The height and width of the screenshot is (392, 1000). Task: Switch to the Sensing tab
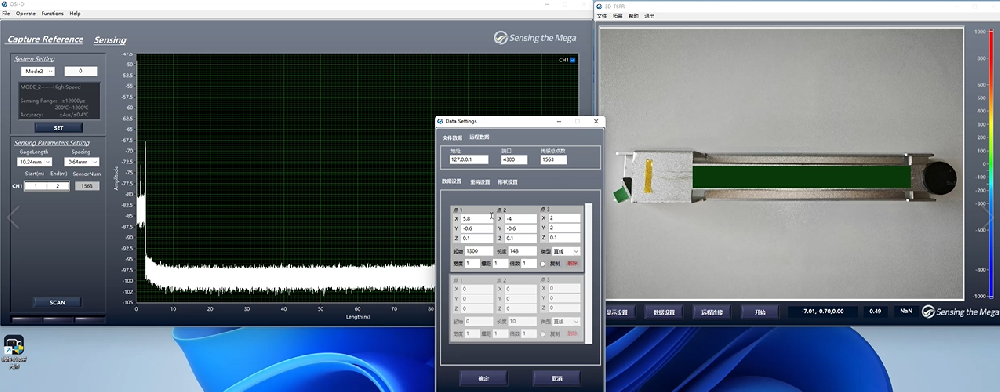(110, 40)
